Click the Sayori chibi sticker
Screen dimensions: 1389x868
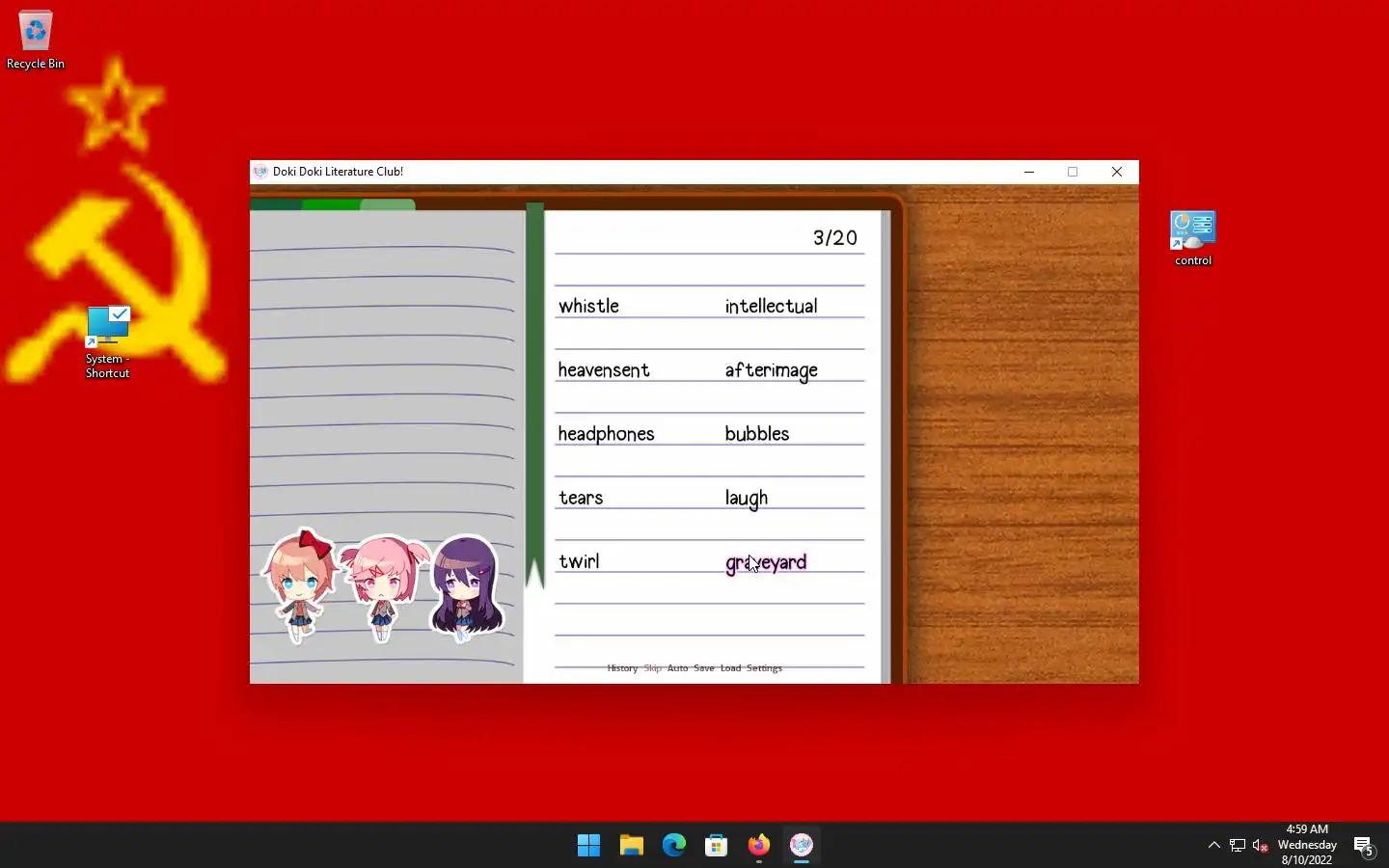coord(301,584)
